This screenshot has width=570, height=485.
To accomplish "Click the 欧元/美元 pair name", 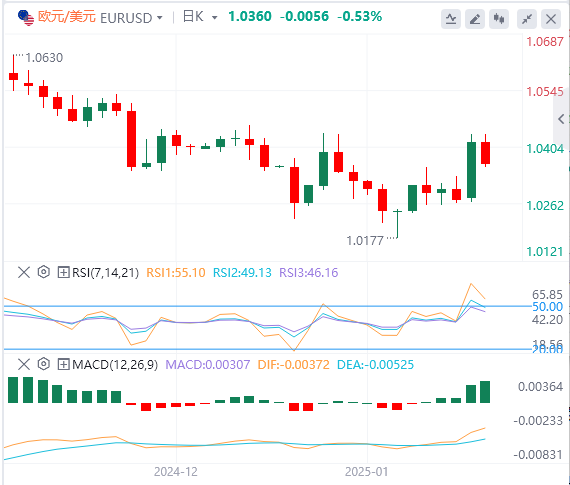I will (67, 17).
